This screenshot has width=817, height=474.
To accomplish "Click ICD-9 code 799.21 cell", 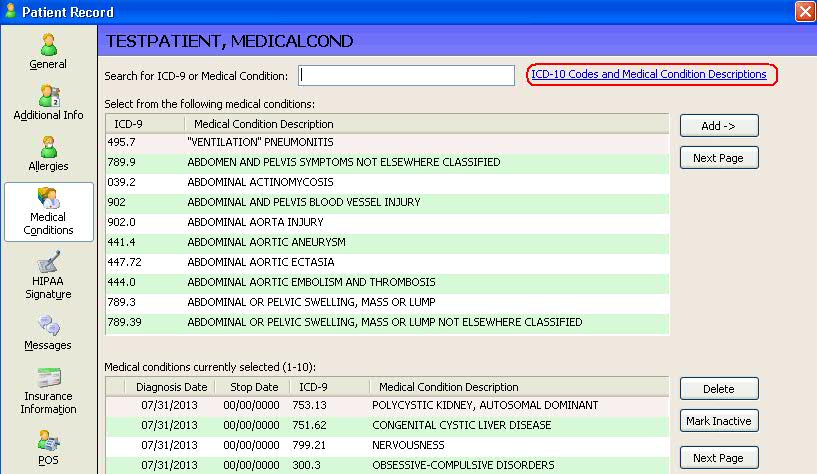I will click(x=310, y=445).
